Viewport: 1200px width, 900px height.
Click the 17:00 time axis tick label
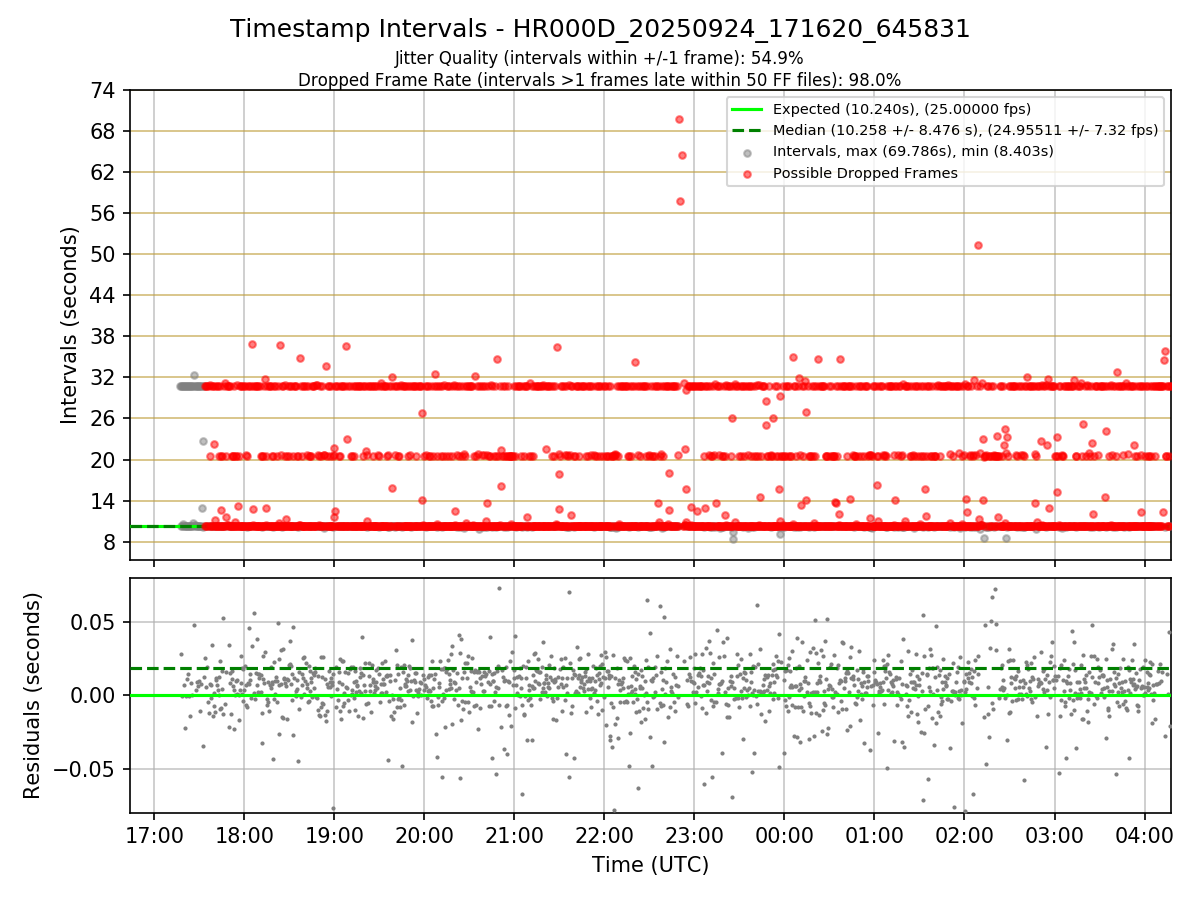tap(154, 836)
